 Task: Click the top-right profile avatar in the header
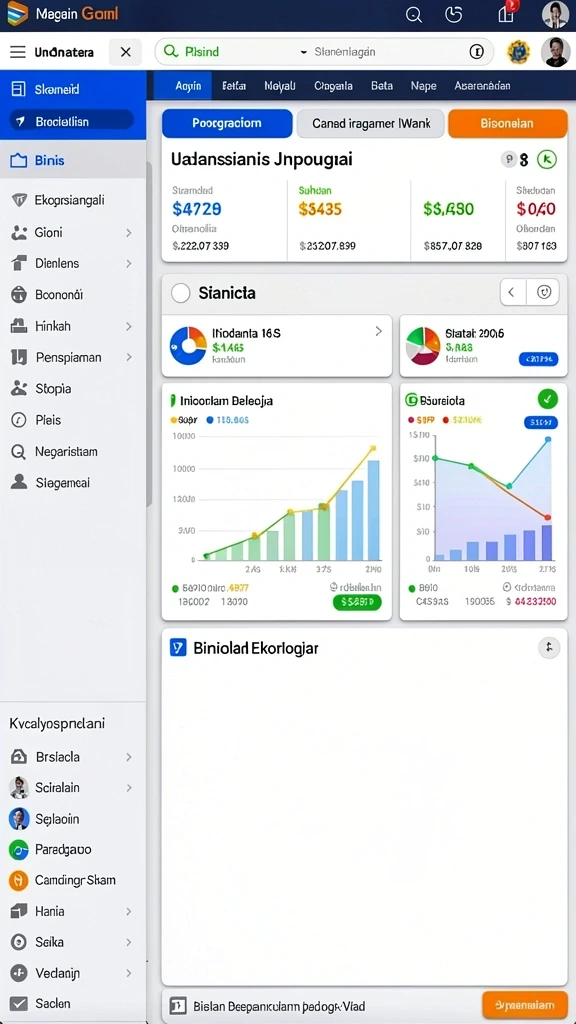pos(555,15)
